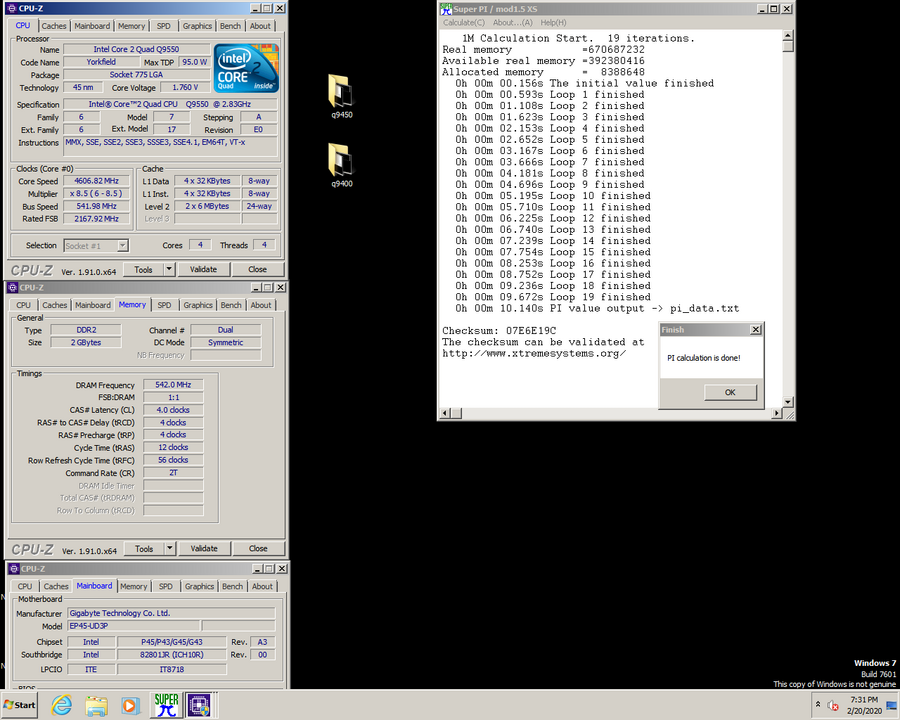This screenshot has height=720, width=900.
Task: Close the Finish dialog
Action: pos(756,330)
